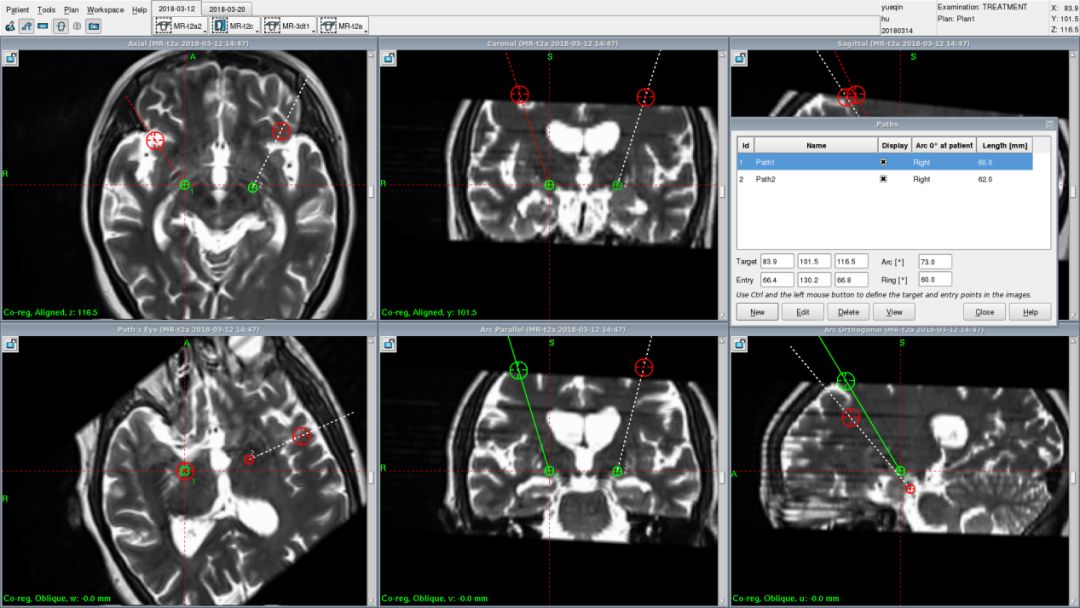
Task: Click Help button in Paths dialog
Action: (x=1030, y=312)
